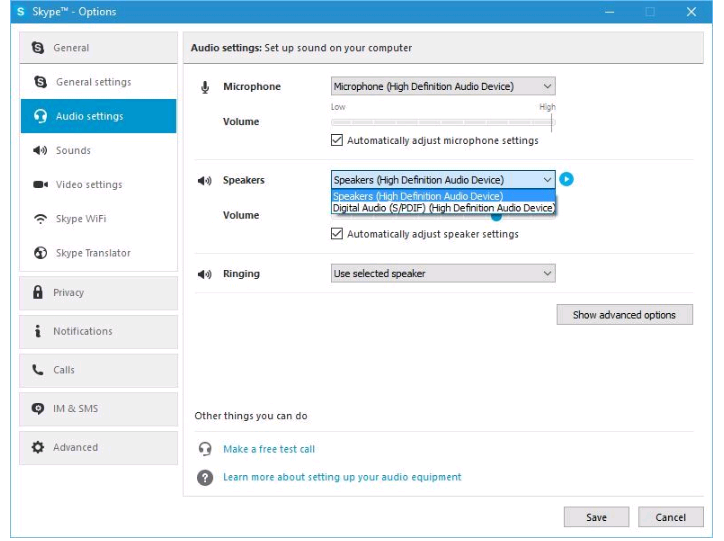This screenshot has height=541, width=724.
Task: Click the phone icon beside Calls
Action: (38, 370)
